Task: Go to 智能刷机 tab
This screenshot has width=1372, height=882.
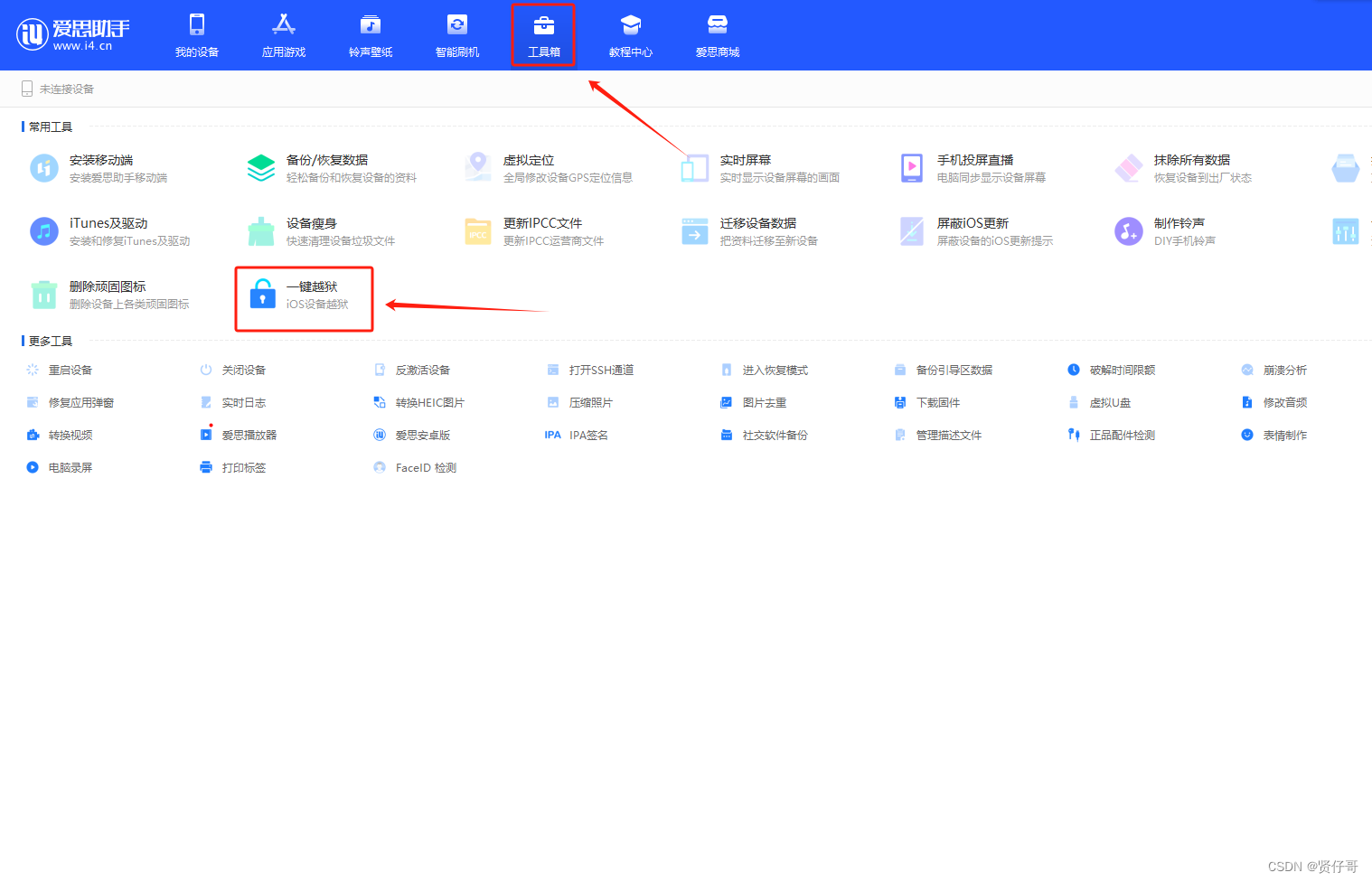Action: coord(457,35)
